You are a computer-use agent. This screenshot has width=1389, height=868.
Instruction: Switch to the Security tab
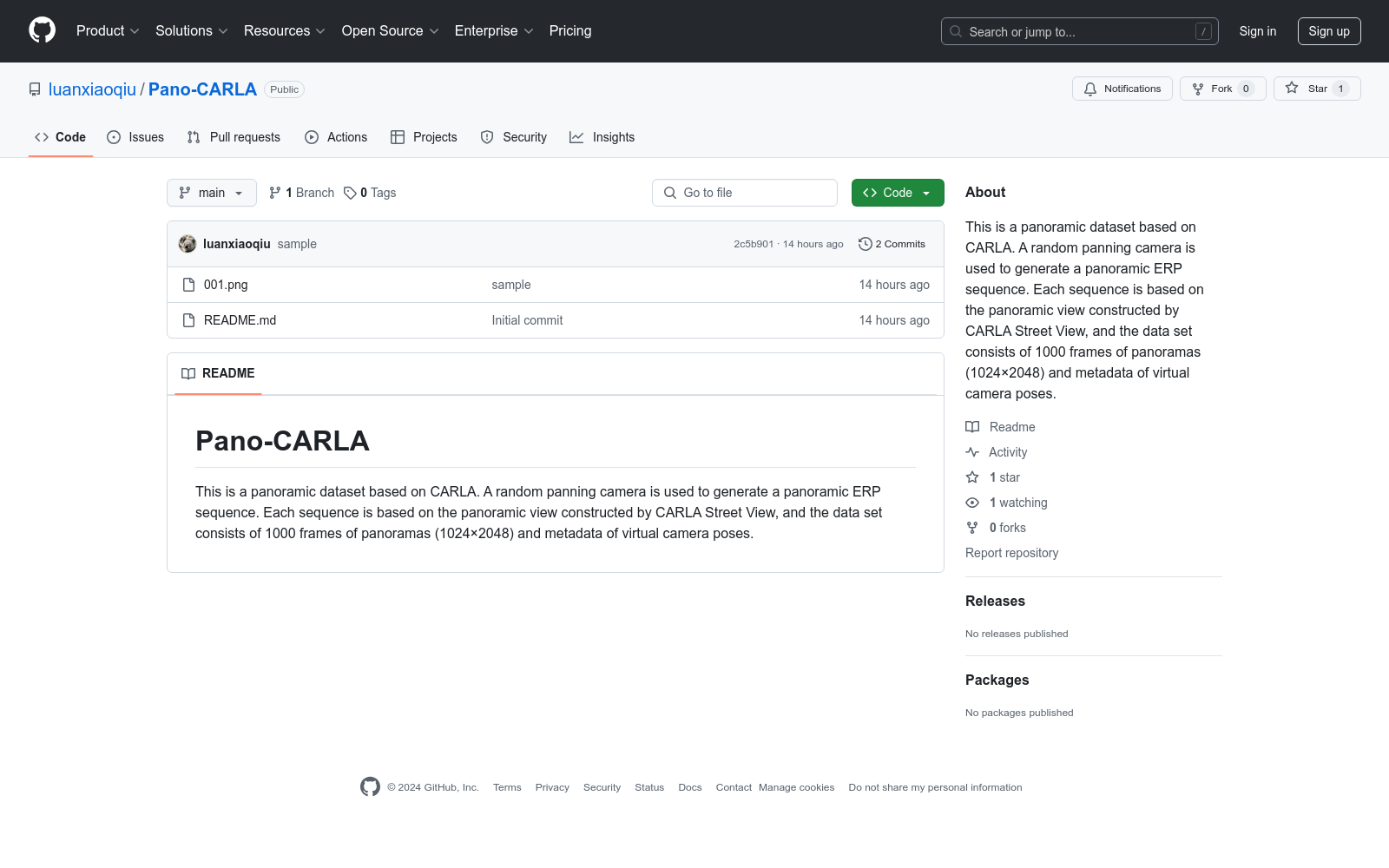click(x=514, y=137)
